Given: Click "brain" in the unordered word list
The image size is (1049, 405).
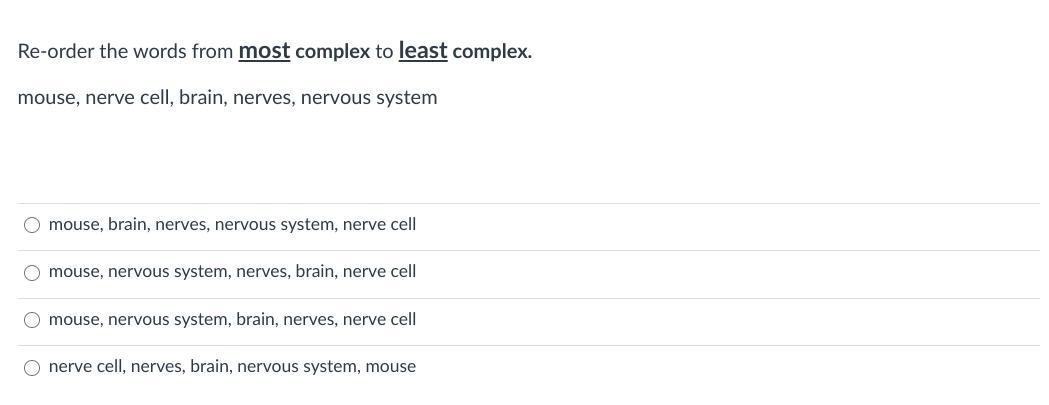Looking at the screenshot, I should pos(200,98).
